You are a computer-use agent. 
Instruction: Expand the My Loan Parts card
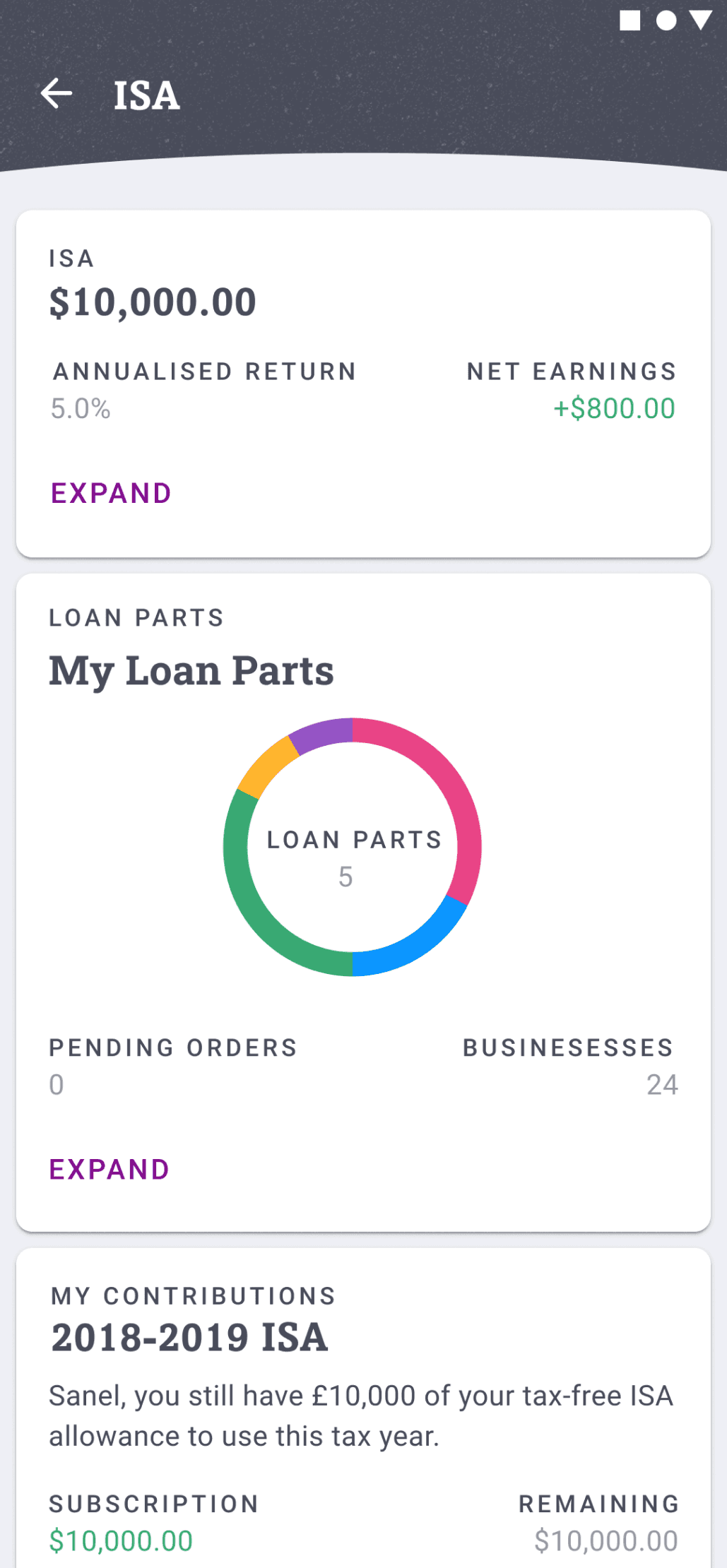click(110, 1170)
